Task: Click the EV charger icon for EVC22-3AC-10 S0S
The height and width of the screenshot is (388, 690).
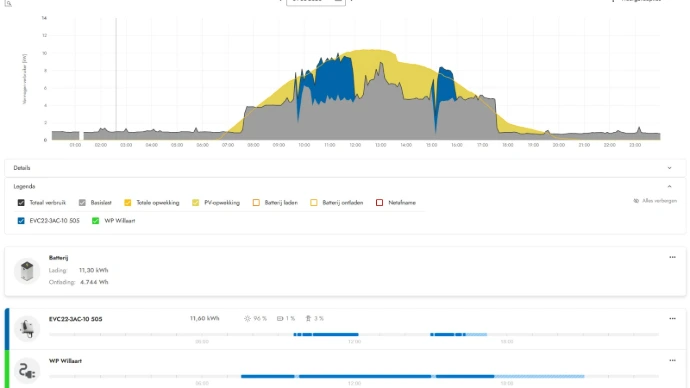Action: [x=27, y=328]
